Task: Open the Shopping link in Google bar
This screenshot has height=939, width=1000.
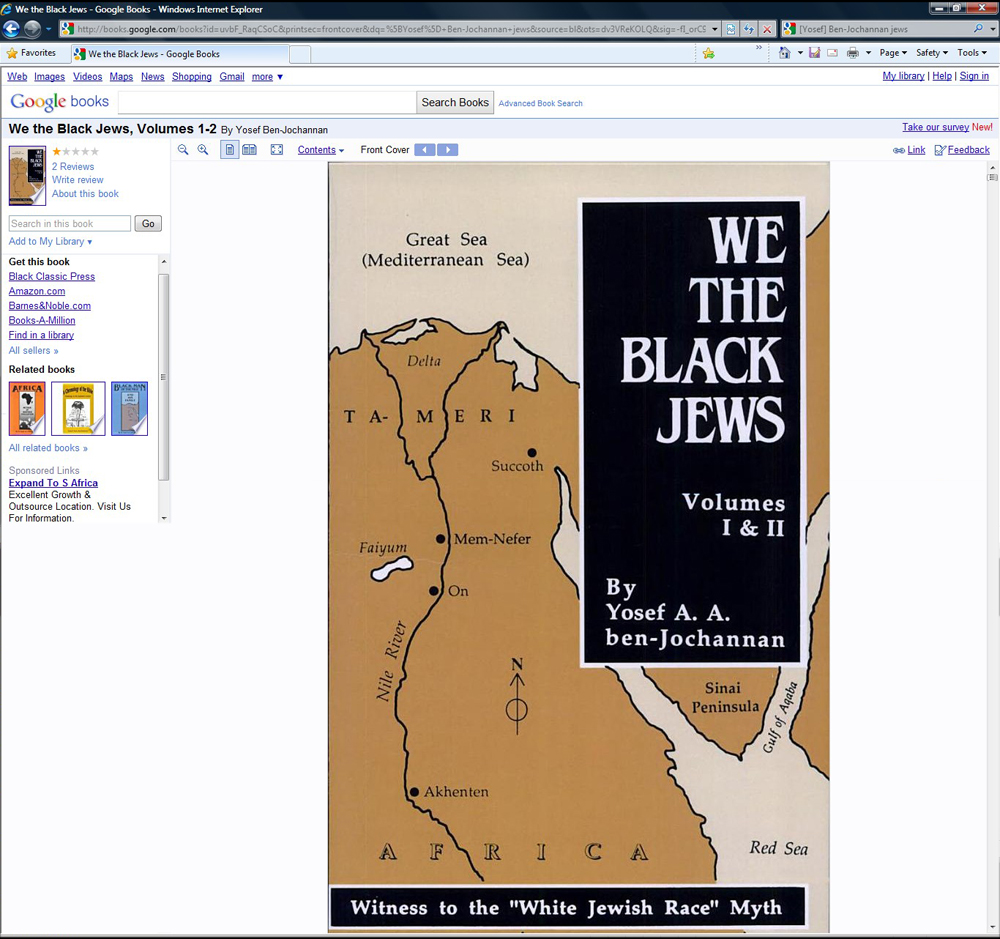Action: 191,77
